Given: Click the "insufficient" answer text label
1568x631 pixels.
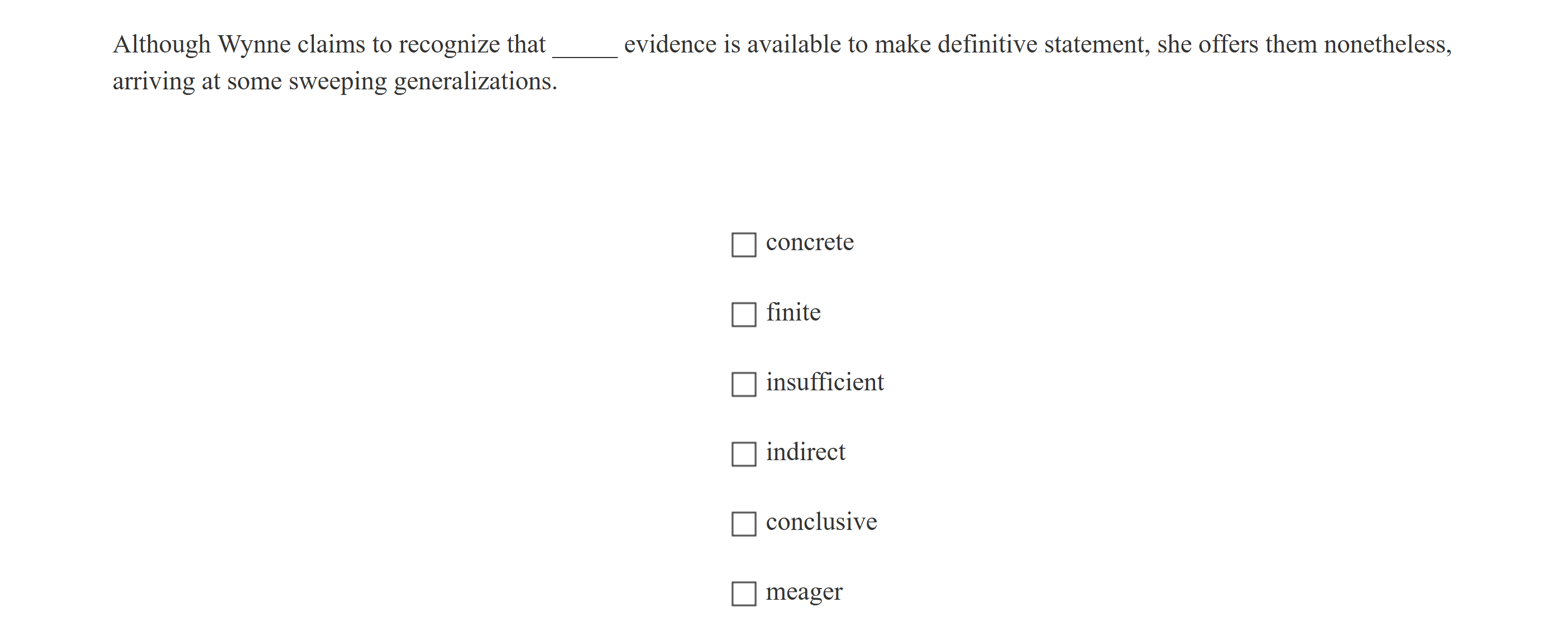Looking at the screenshot, I should 825,381.
